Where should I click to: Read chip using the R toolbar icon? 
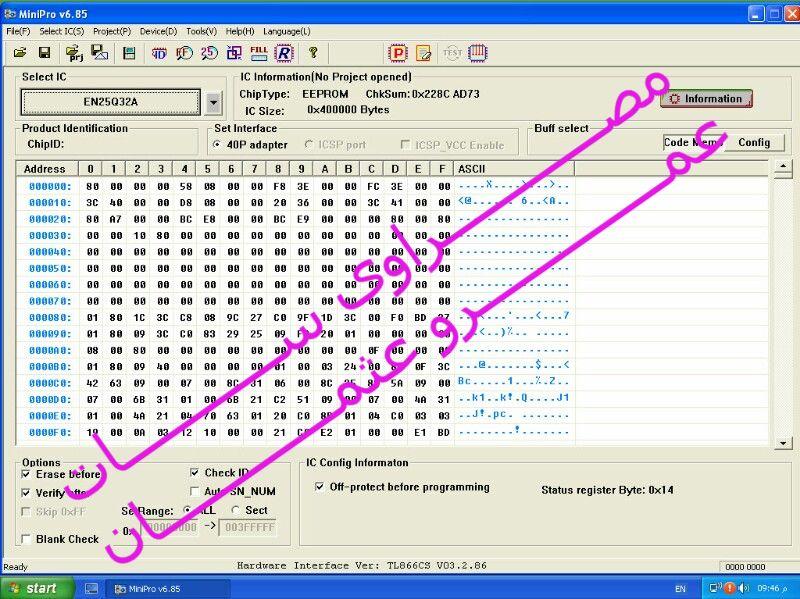[x=284, y=53]
